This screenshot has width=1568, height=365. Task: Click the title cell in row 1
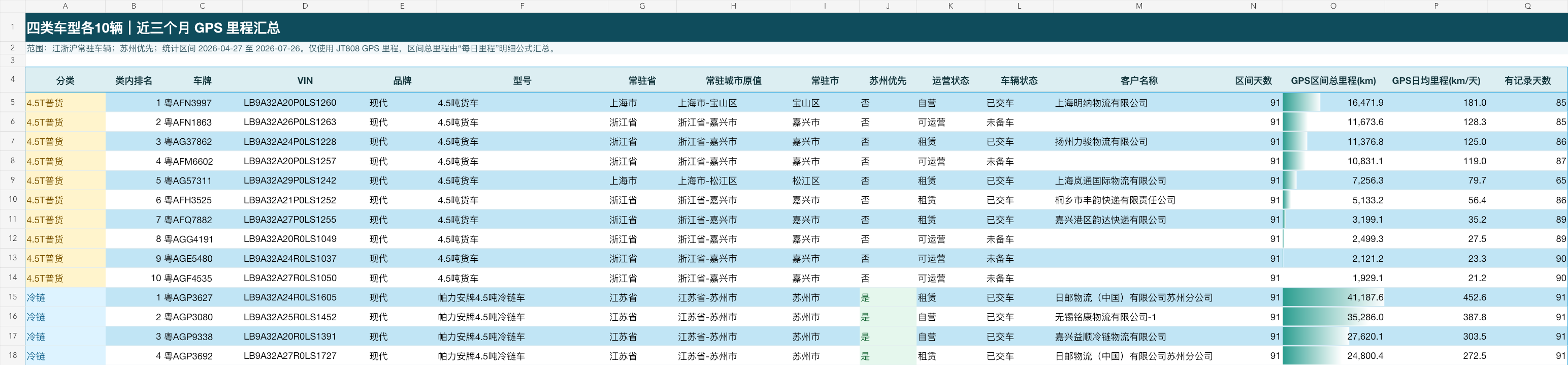(x=796, y=27)
